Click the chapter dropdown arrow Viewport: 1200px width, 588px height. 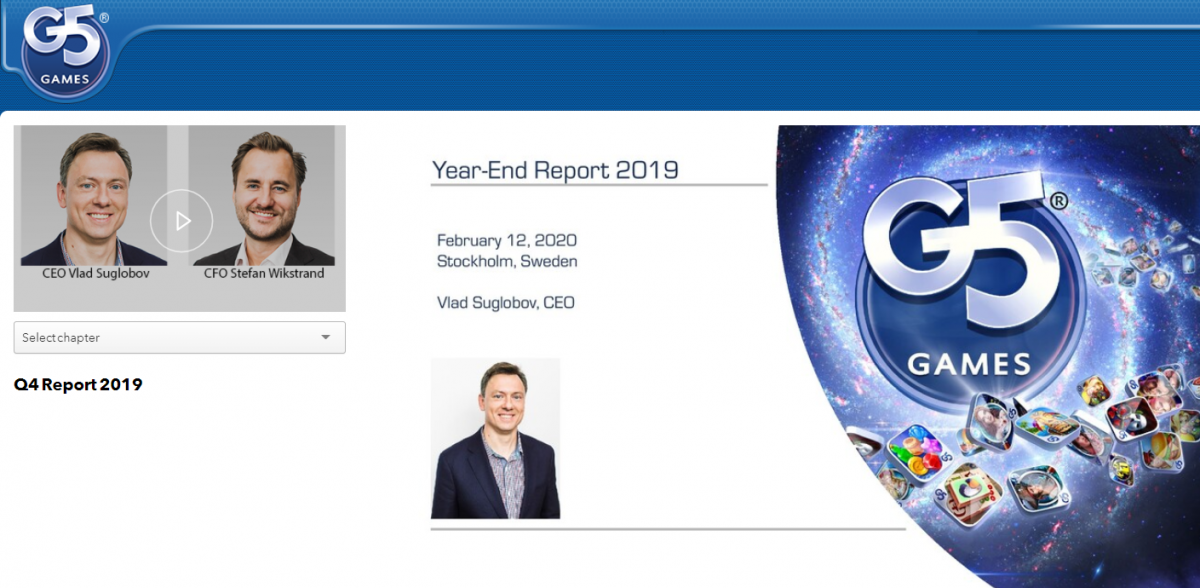pos(325,338)
